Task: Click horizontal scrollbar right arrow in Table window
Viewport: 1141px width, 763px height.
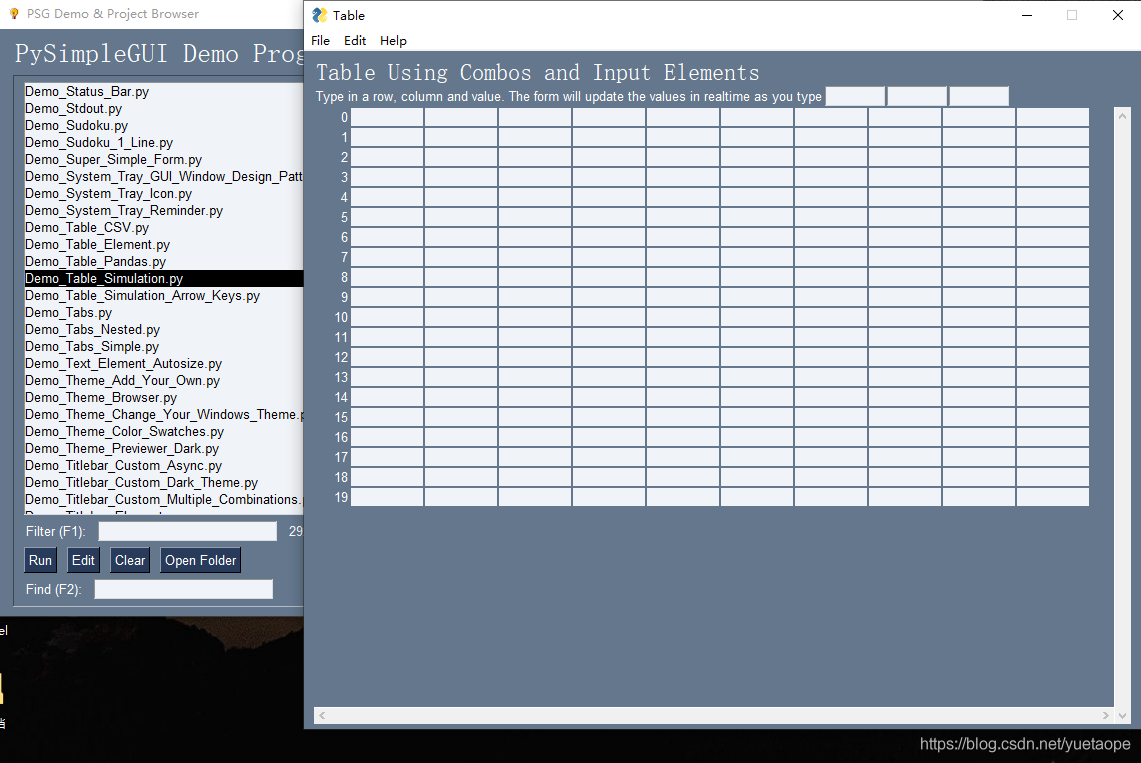Action: 1105,715
